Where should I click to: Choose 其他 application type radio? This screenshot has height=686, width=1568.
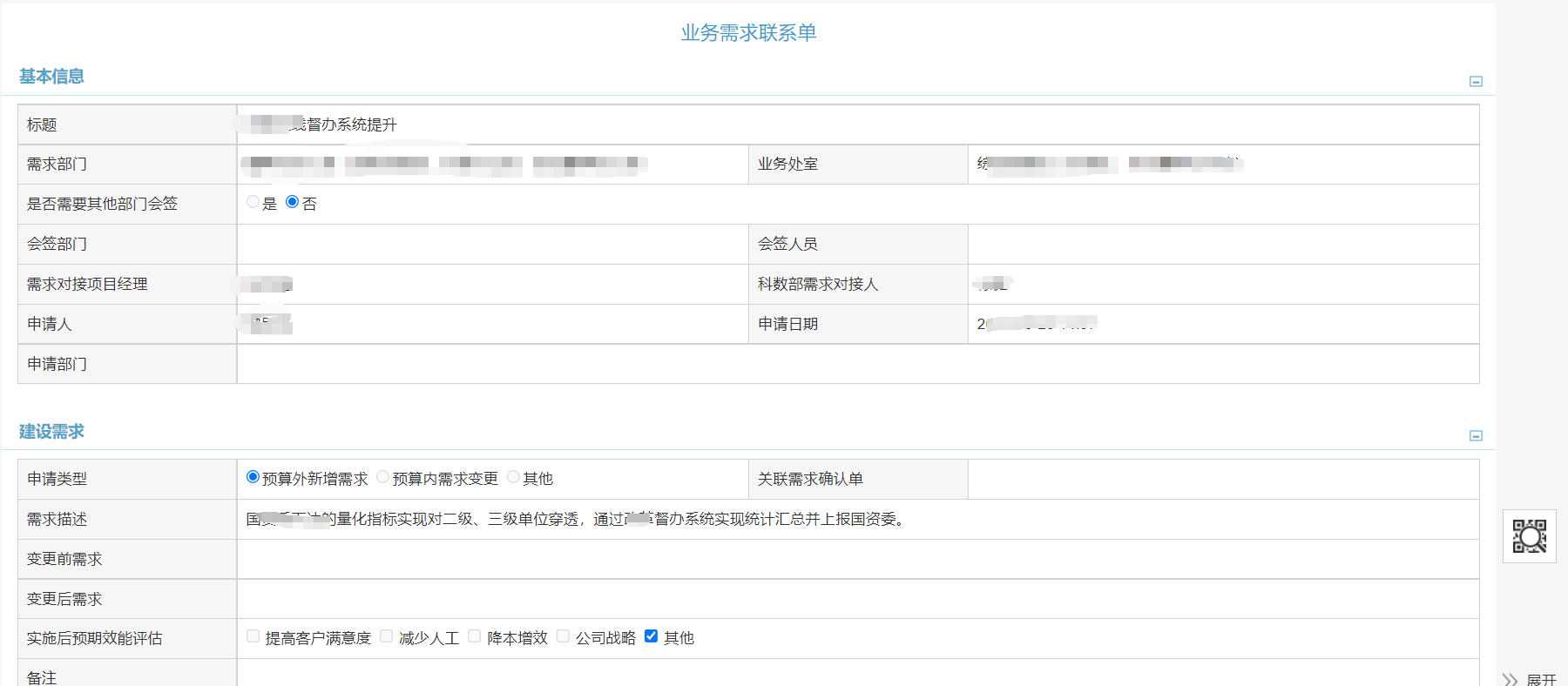[513, 477]
